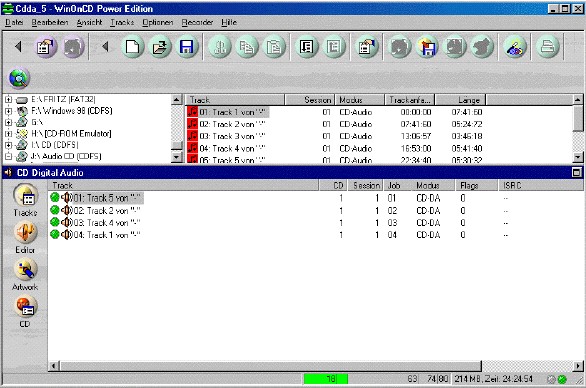This screenshot has width=586, height=388.
Task: Open project with the folder arrow icon
Action: [x=160, y=47]
